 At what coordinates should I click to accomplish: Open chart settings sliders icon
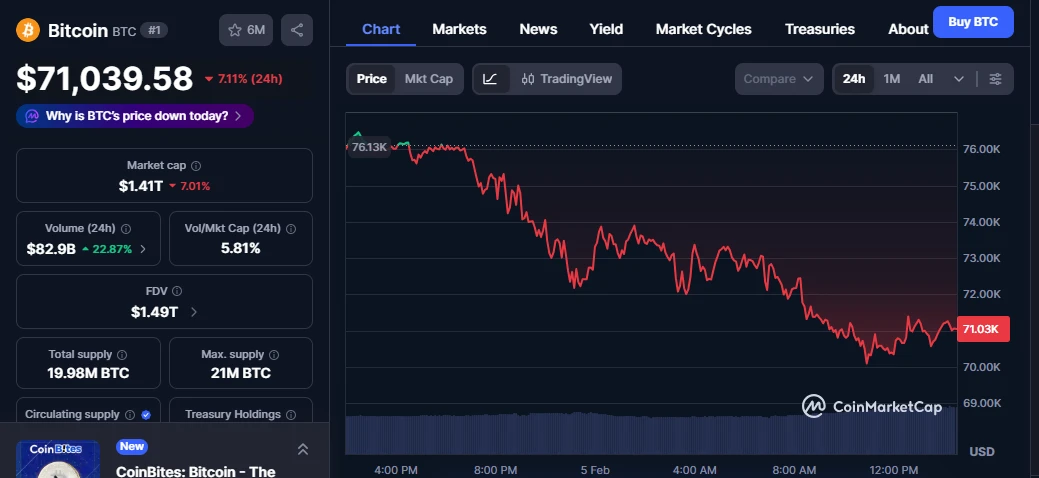pyautogui.click(x=995, y=79)
